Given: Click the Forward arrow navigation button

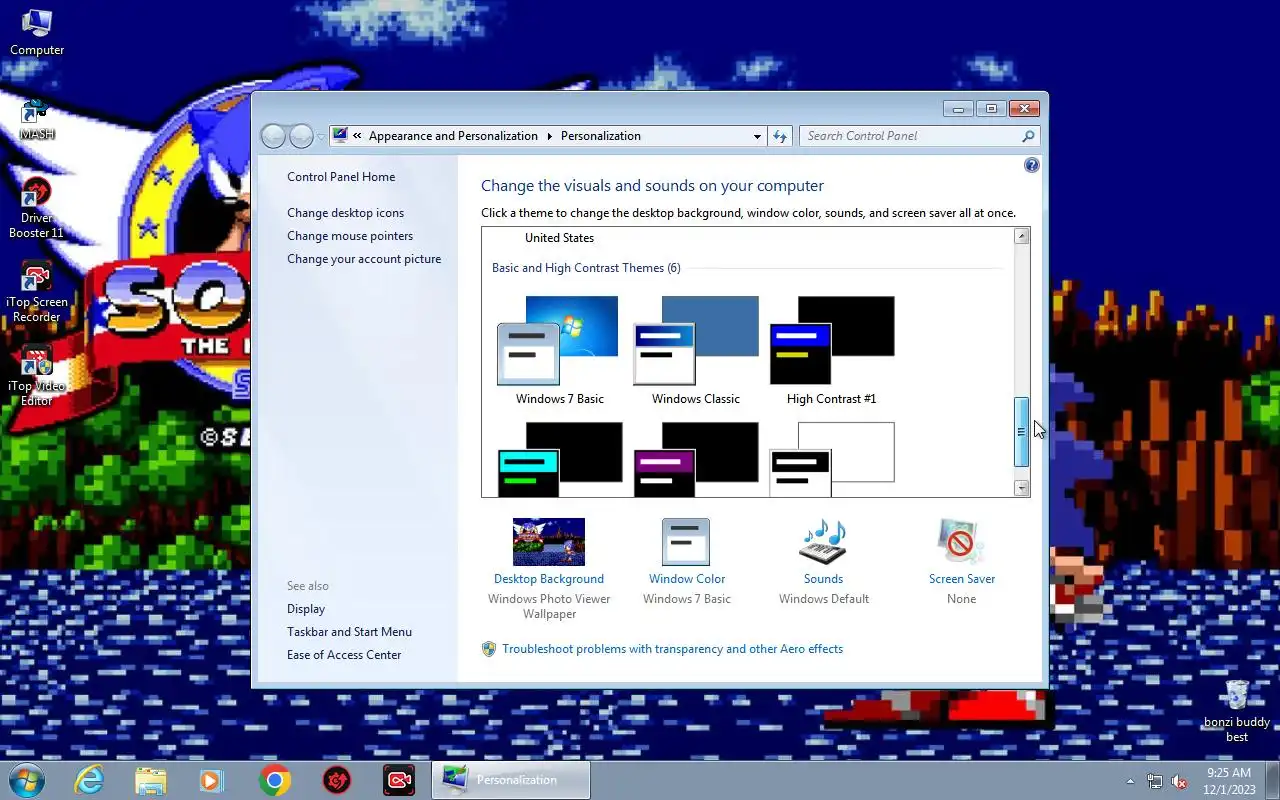Looking at the screenshot, I should click(x=301, y=136).
